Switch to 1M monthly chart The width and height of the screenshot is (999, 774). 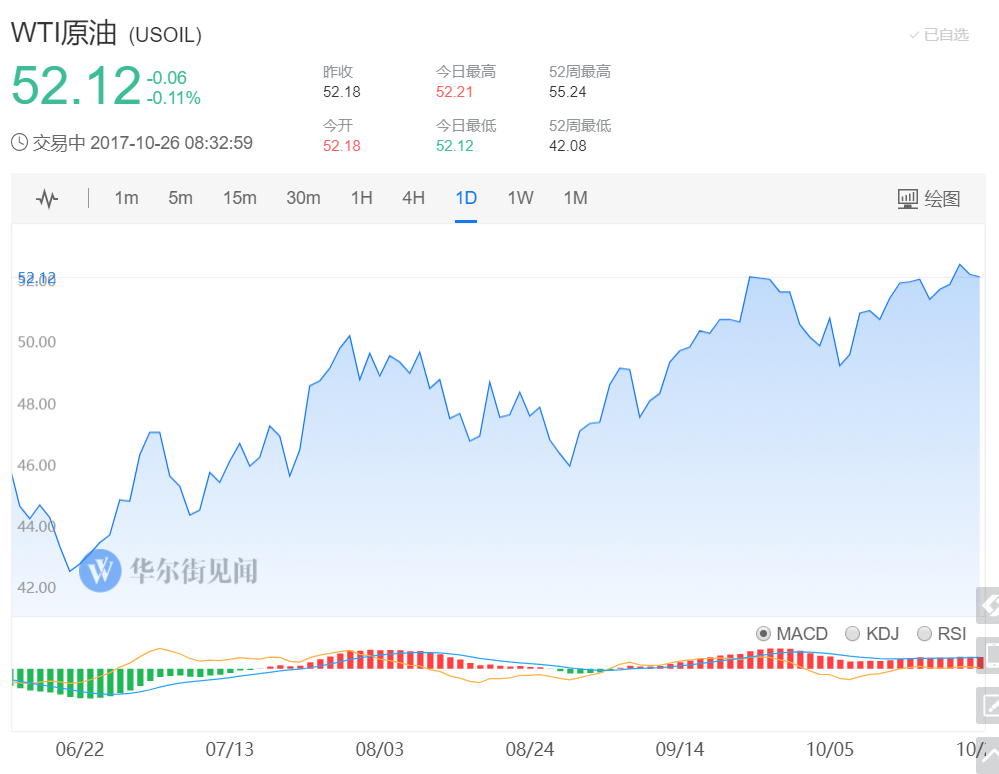pyautogui.click(x=575, y=198)
